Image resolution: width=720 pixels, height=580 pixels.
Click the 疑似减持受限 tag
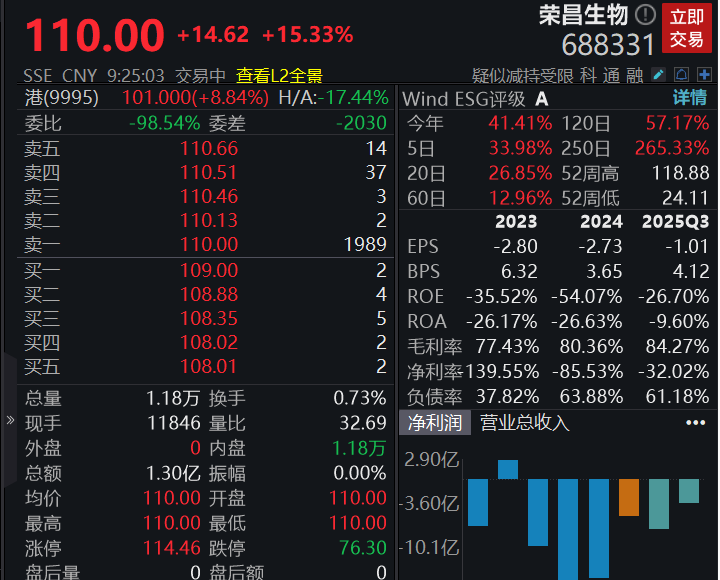[523, 76]
